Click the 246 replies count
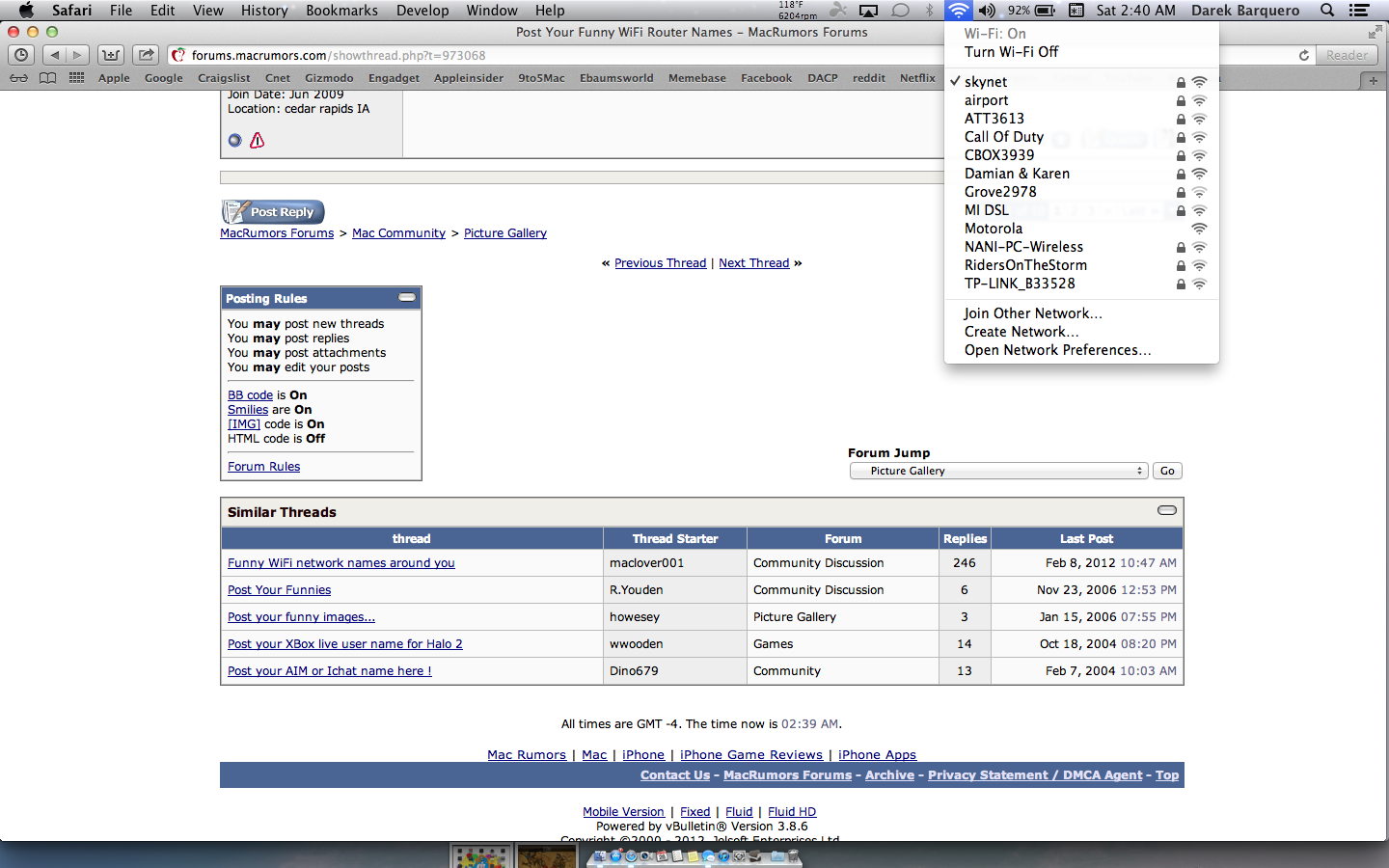The width and height of the screenshot is (1389, 868). tap(965, 562)
